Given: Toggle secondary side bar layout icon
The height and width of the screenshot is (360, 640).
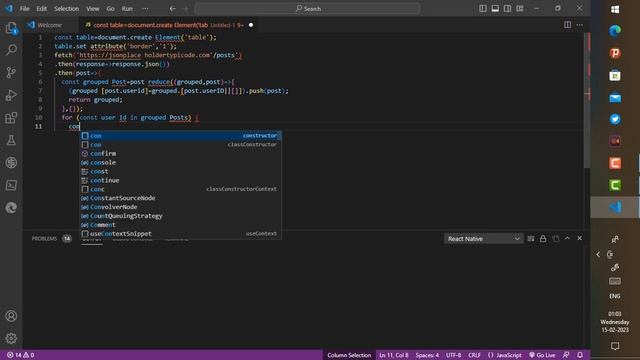Looking at the screenshot, I should [x=507, y=8].
